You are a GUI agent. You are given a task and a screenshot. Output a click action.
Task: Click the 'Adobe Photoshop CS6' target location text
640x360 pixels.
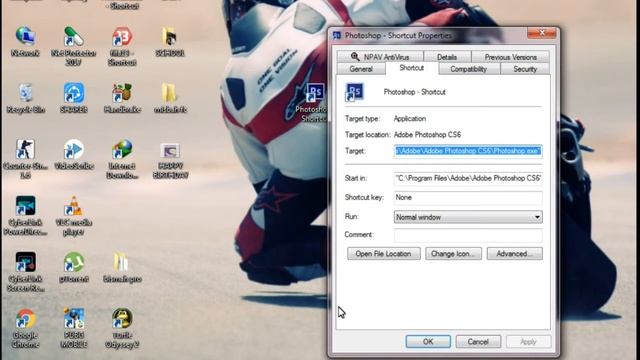(427, 135)
